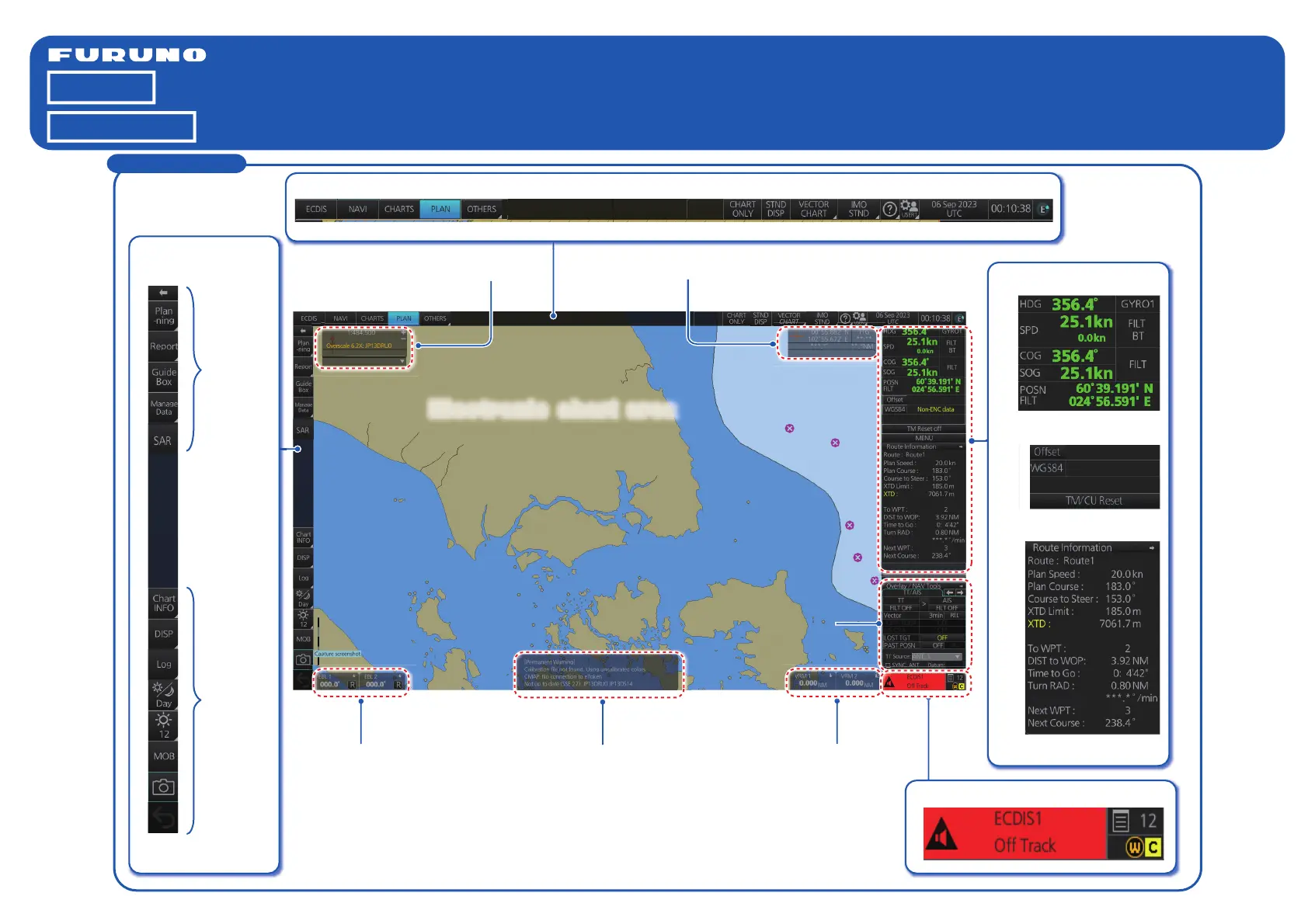Click the user settings icon in main chart status bar
The height and width of the screenshot is (924, 1308).
tap(859, 318)
